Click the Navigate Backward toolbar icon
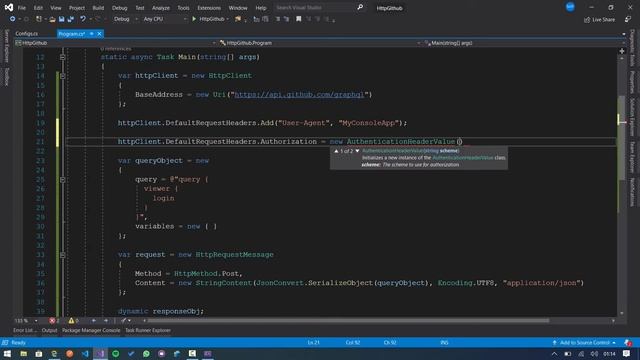The image size is (640, 360). [x=13, y=19]
